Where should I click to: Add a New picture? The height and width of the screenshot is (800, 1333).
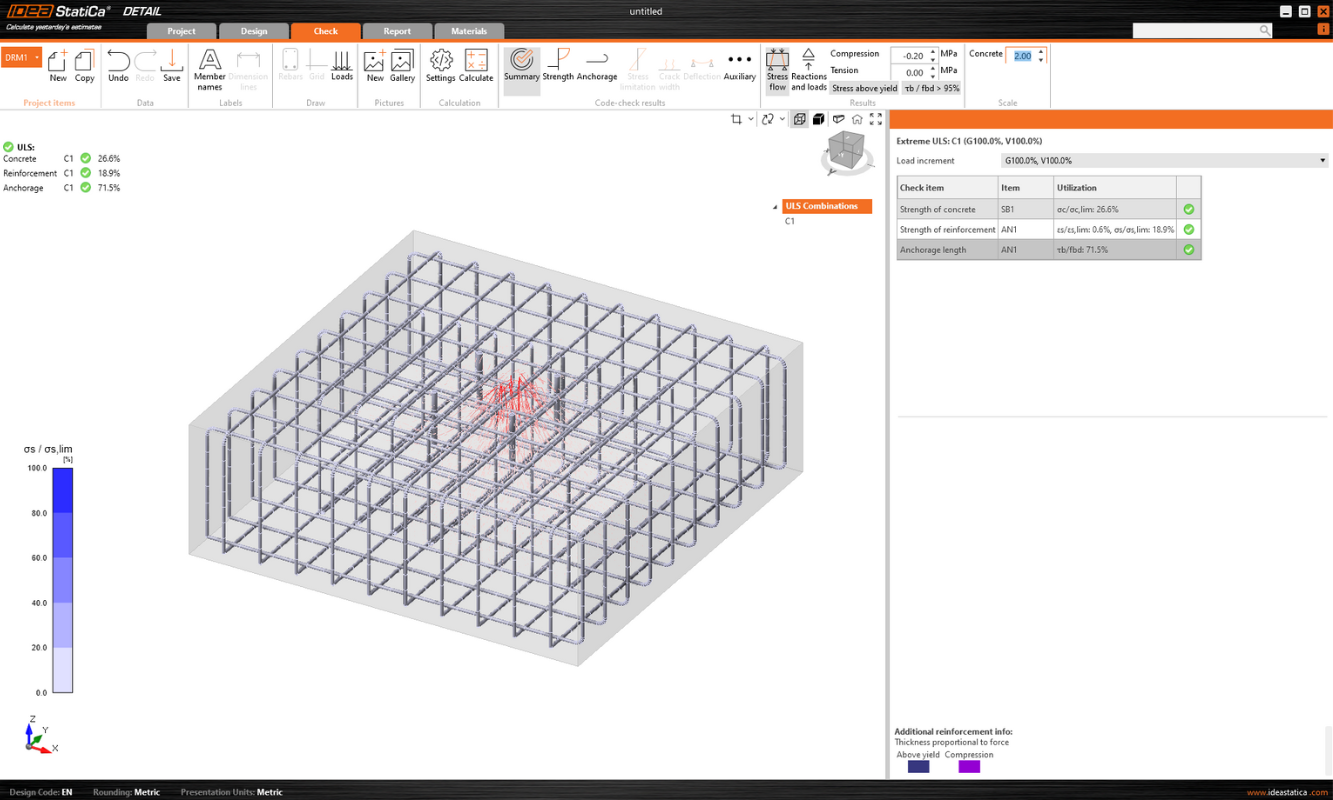tap(375, 66)
